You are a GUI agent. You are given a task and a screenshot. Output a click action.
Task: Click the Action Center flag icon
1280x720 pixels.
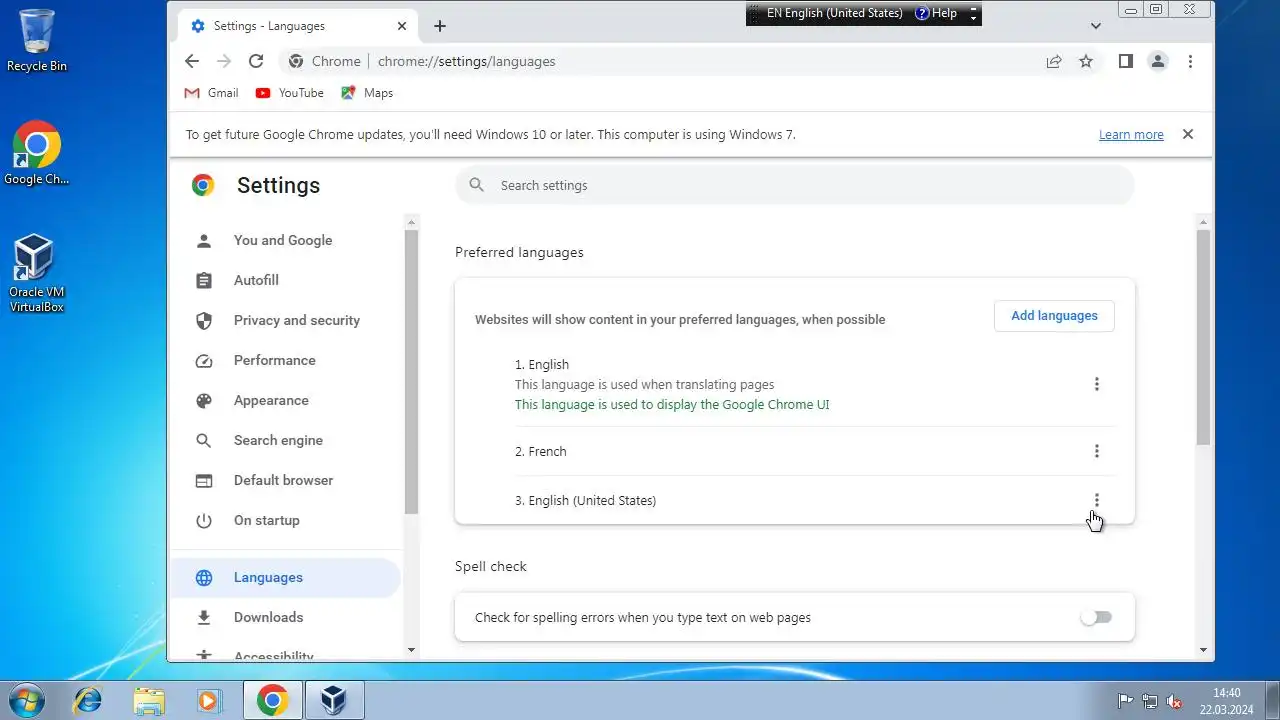(x=1125, y=701)
